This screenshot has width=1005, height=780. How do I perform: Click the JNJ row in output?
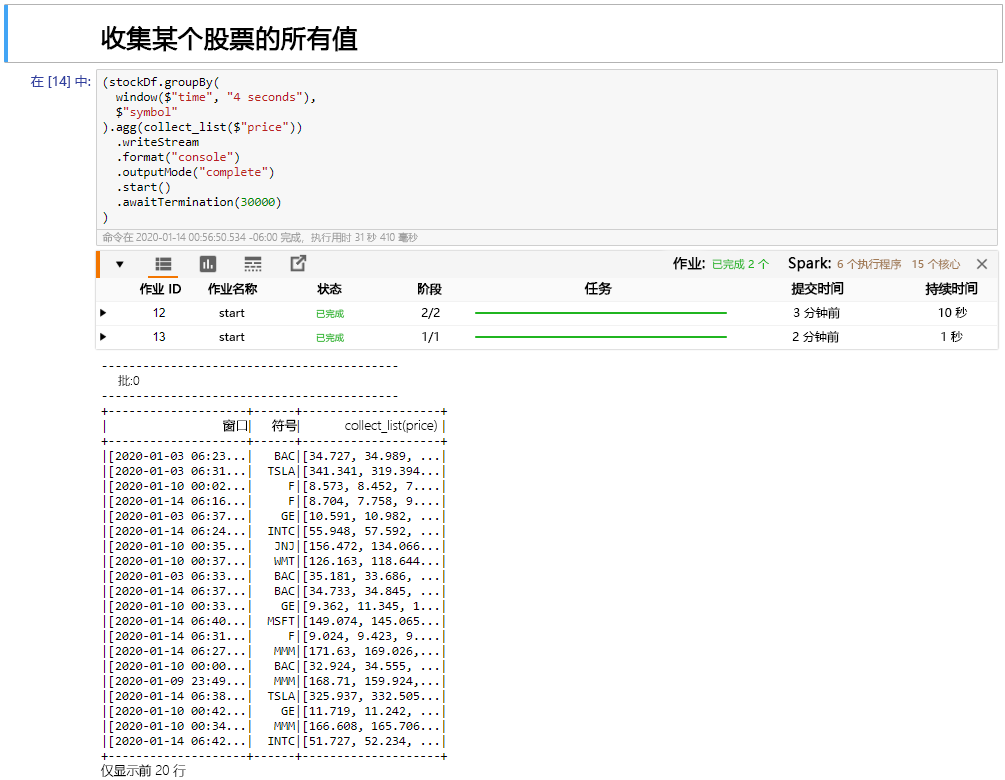pyautogui.click(x=274, y=546)
